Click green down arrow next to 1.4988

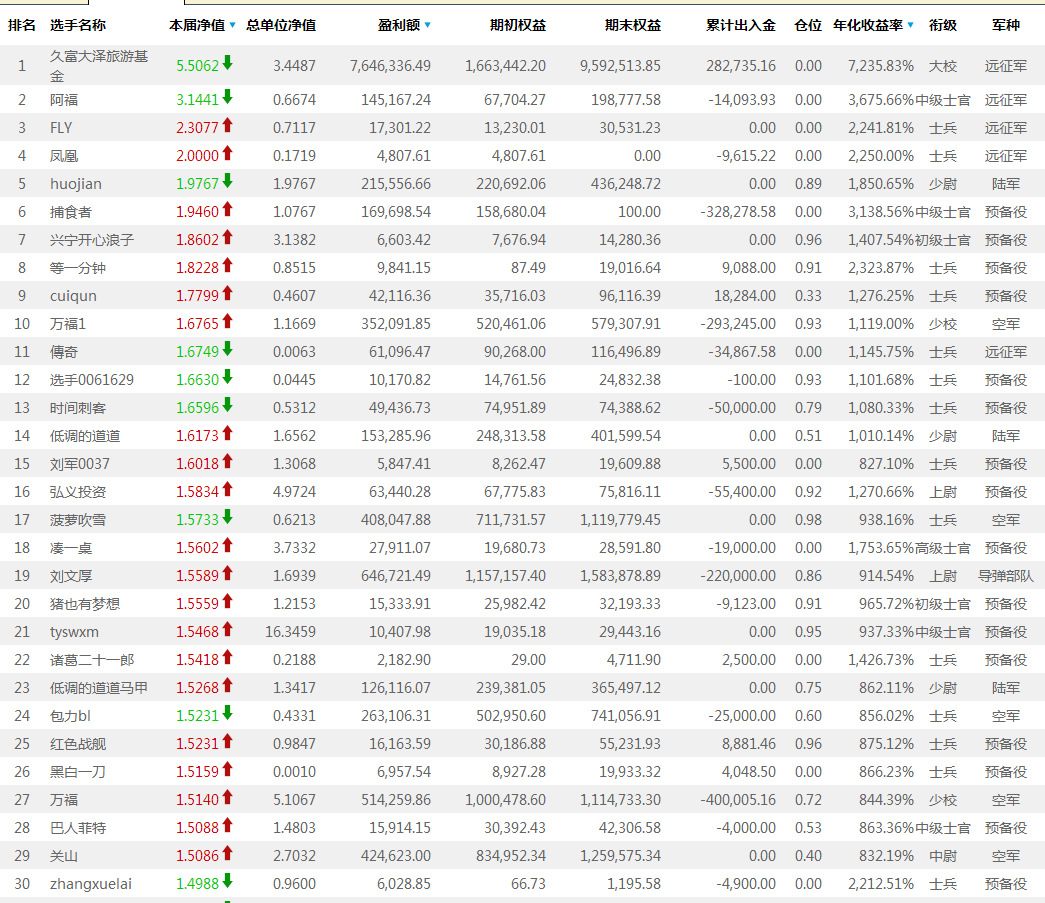click(x=227, y=880)
